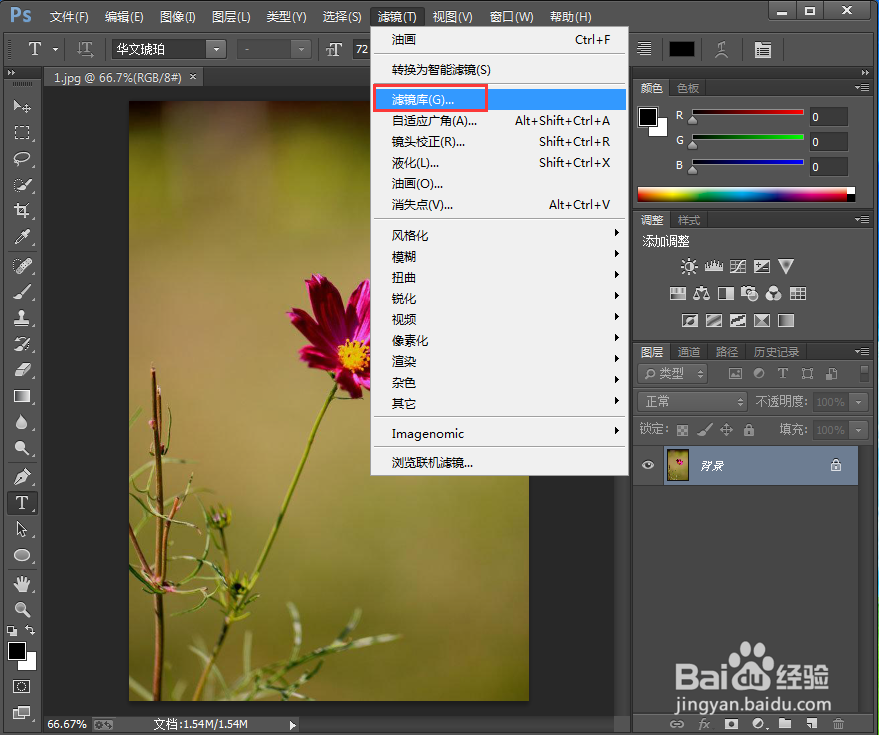This screenshot has height=735, width=879.
Task: Select the Eraser tool
Action: tap(22, 369)
